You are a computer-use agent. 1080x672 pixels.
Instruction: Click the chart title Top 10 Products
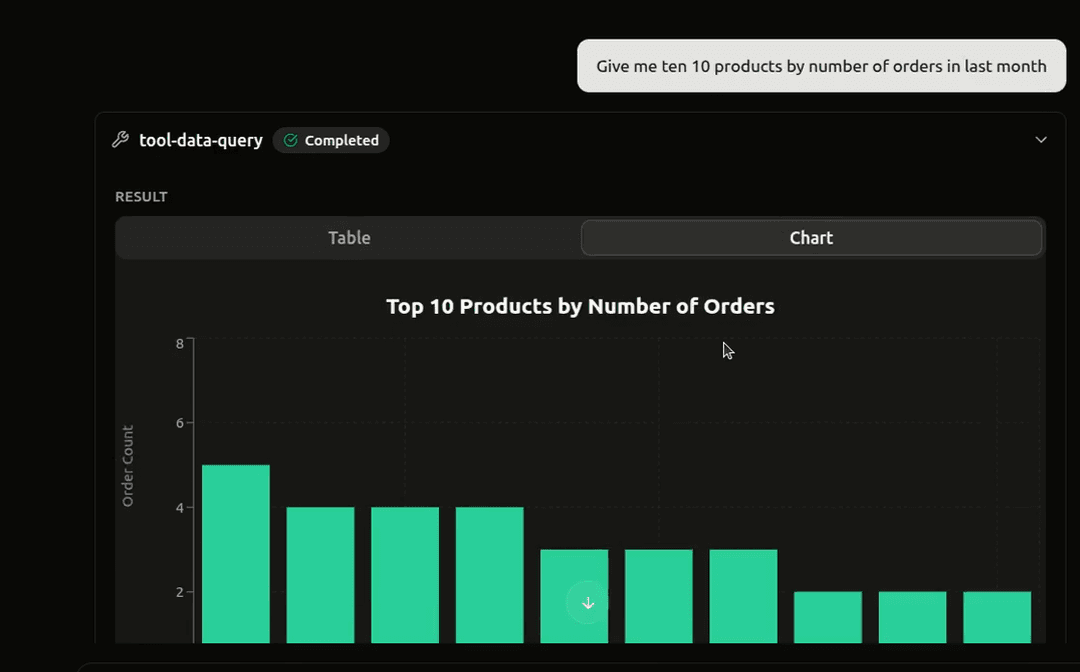580,306
